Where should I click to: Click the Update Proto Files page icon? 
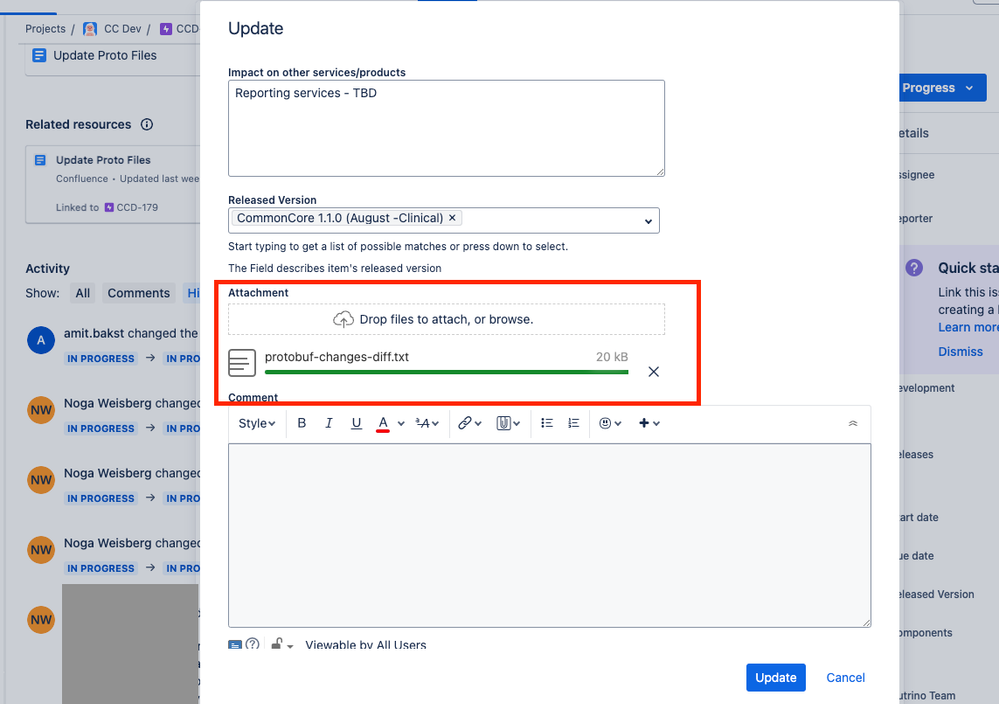[x=40, y=55]
